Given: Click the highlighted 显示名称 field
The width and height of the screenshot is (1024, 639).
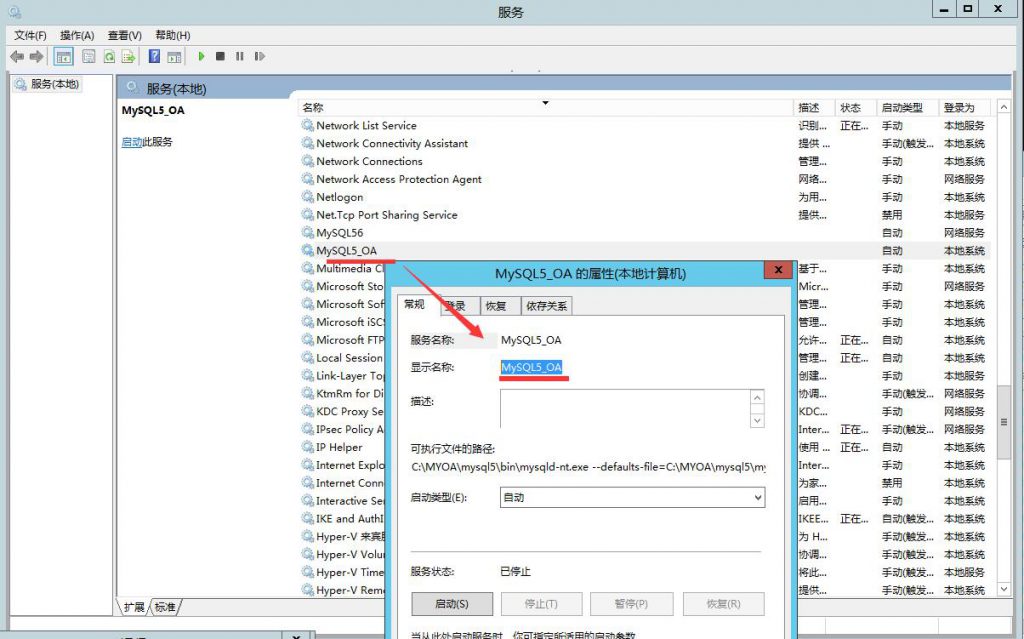Looking at the screenshot, I should pyautogui.click(x=532, y=367).
